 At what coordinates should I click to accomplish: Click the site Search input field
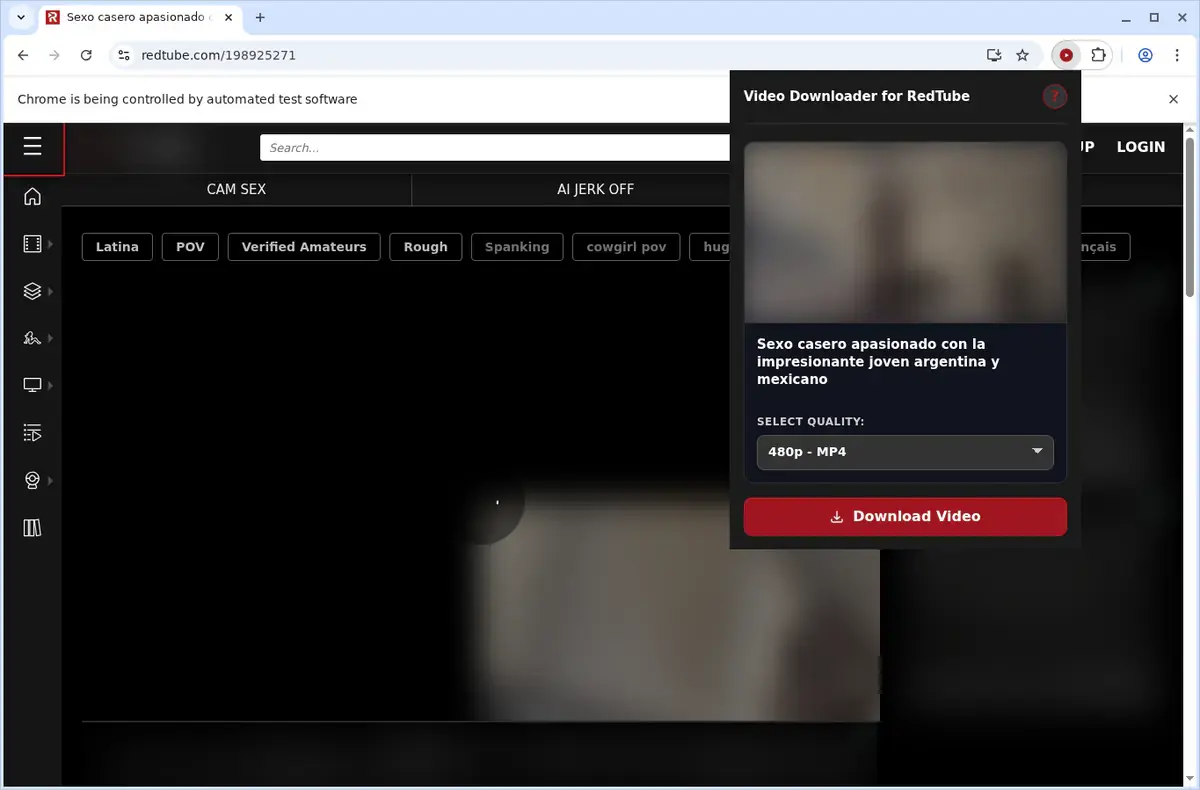pos(495,148)
